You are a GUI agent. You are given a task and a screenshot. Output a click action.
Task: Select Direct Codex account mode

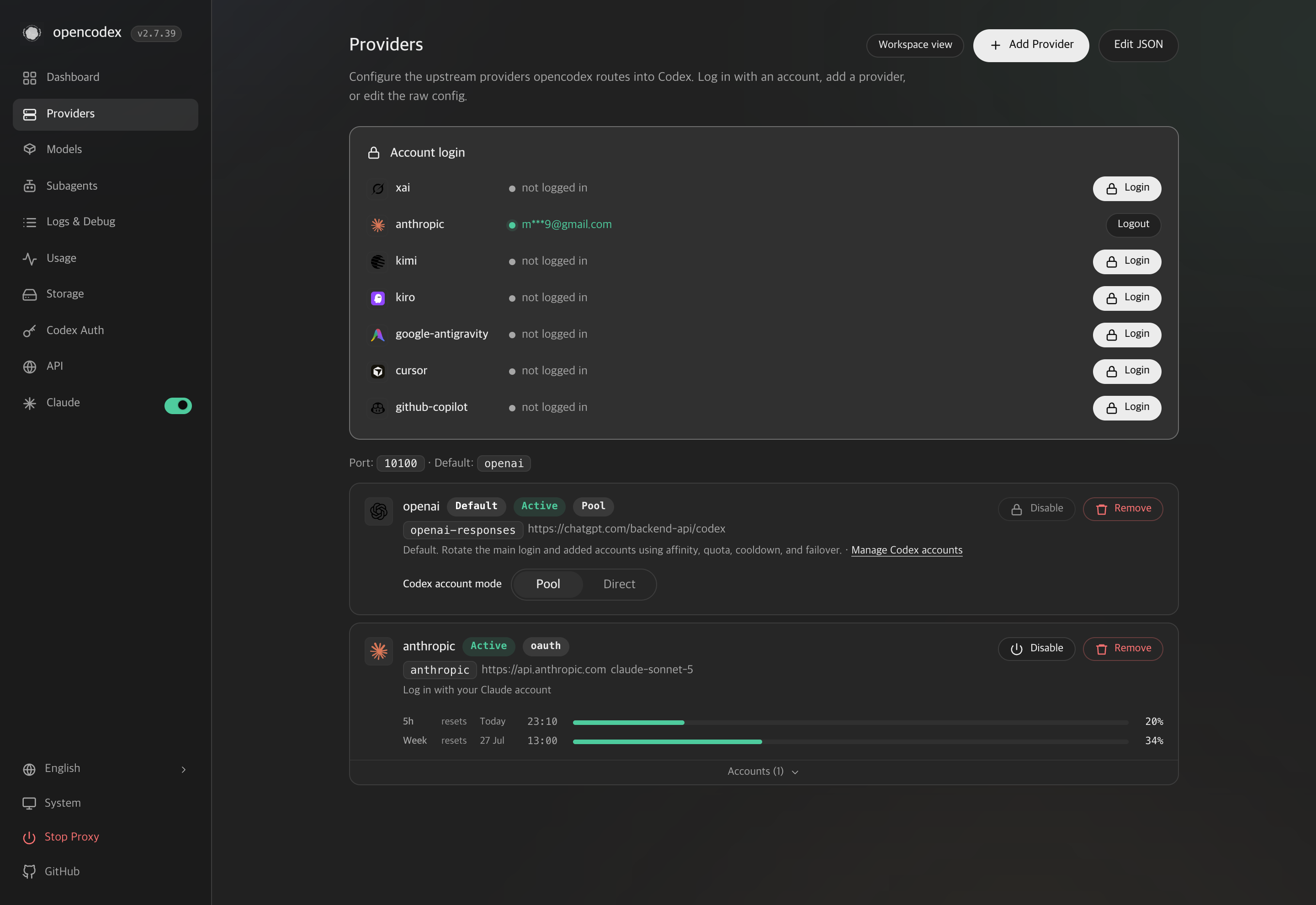click(619, 584)
